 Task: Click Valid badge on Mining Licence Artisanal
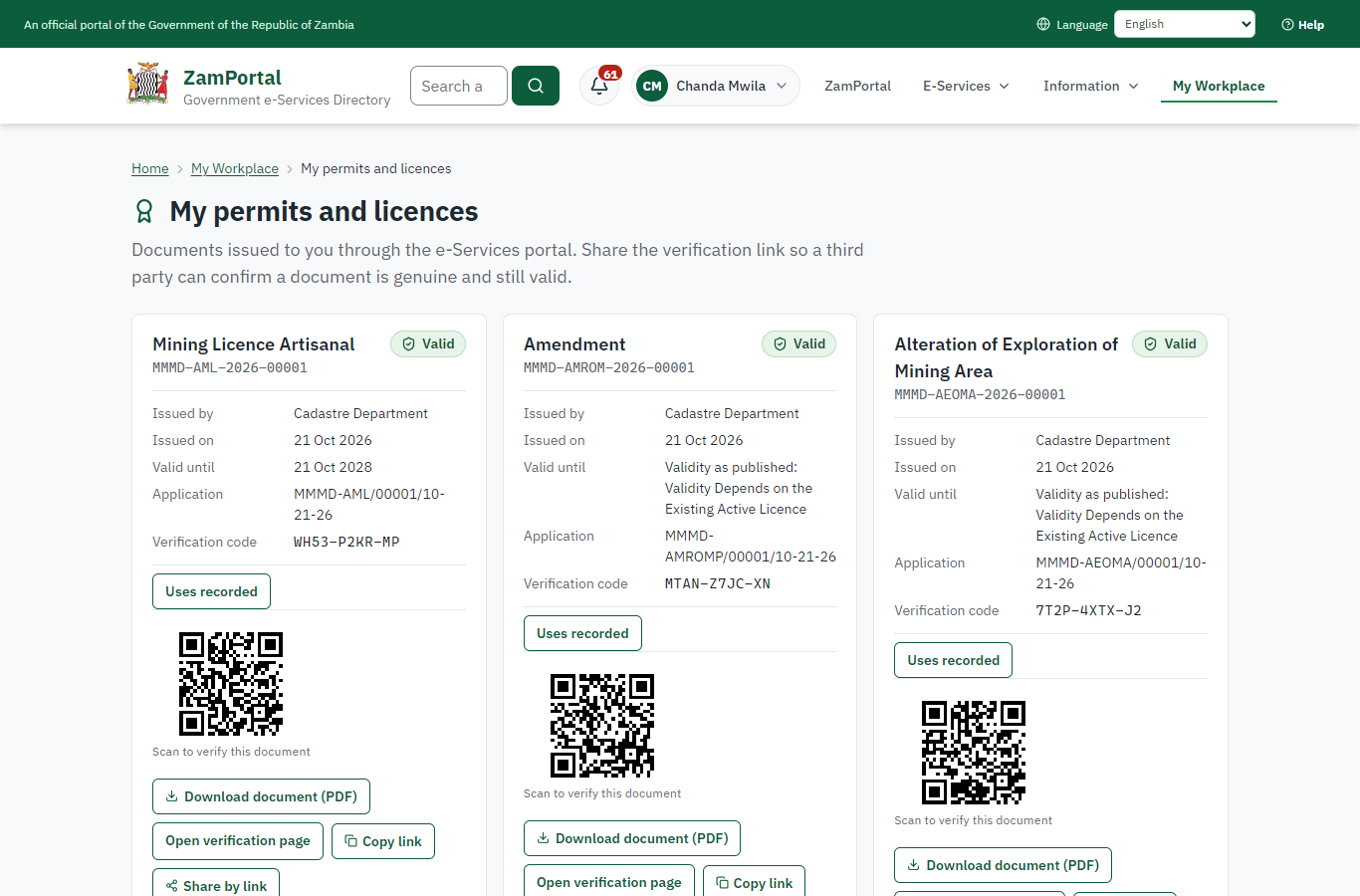tap(428, 343)
